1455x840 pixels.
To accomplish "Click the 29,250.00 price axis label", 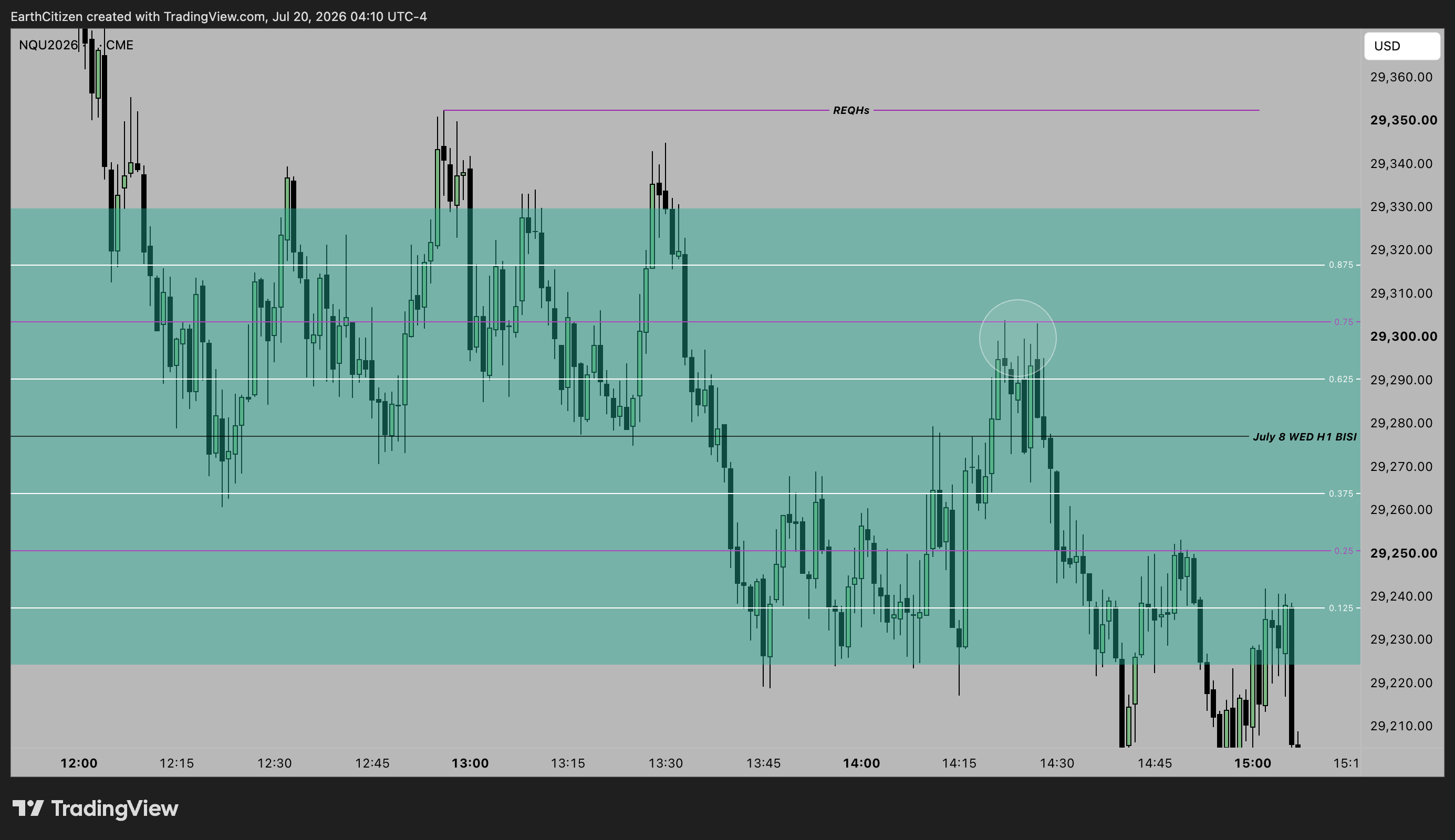I will (x=1403, y=553).
